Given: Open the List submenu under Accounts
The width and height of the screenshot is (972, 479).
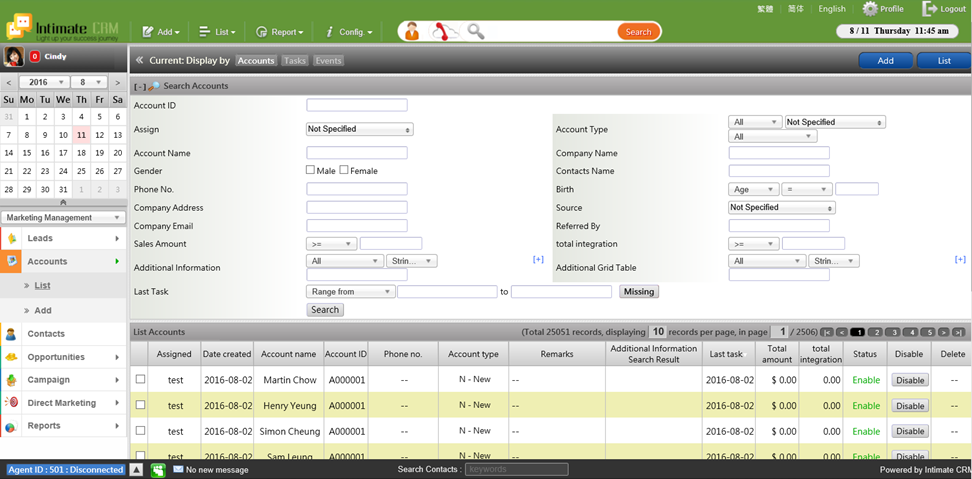Looking at the screenshot, I should 42,286.
